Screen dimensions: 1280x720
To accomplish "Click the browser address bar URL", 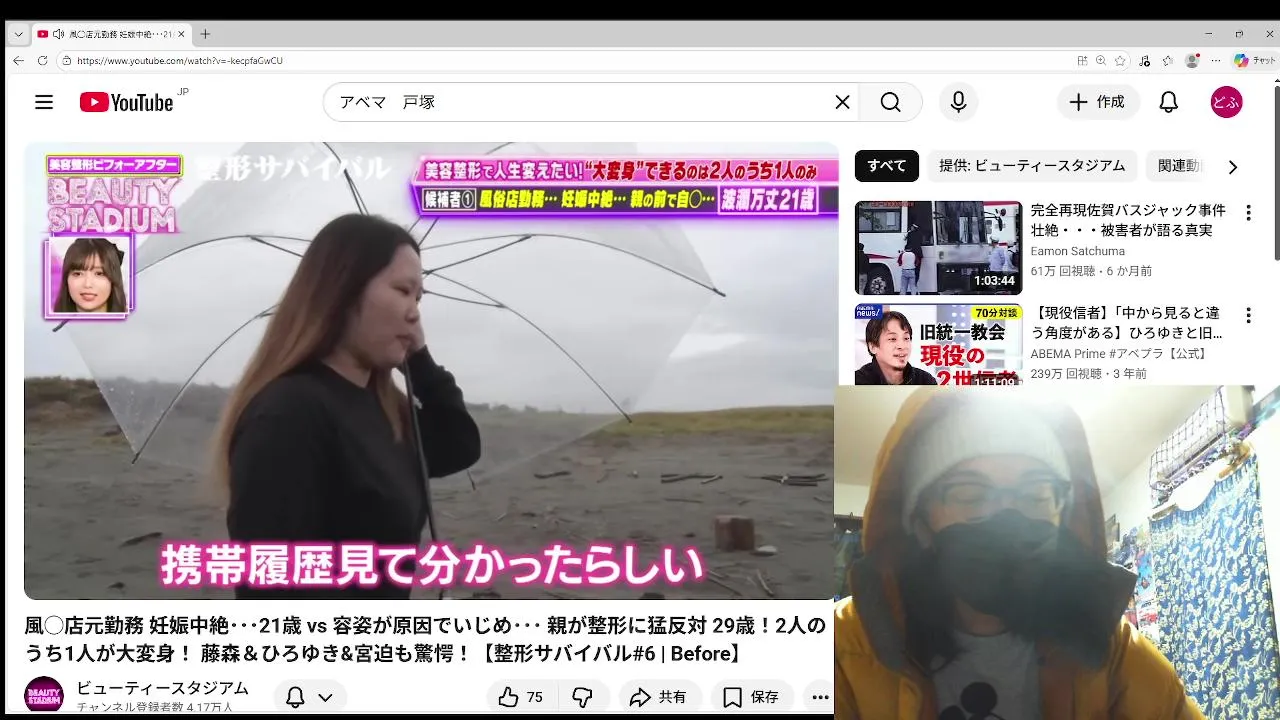I will [x=180, y=61].
